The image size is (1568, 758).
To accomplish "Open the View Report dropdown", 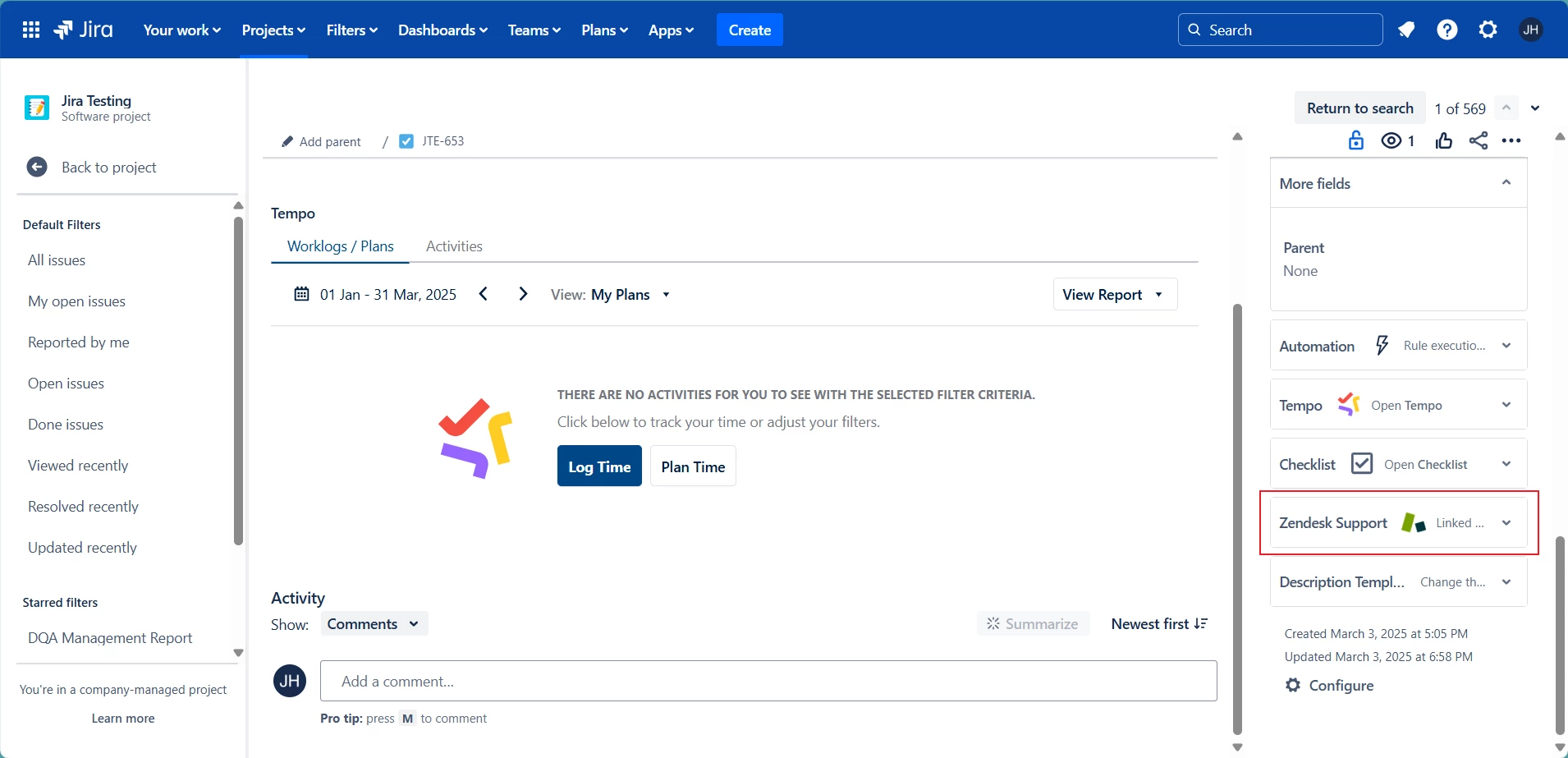I will pyautogui.click(x=1115, y=294).
